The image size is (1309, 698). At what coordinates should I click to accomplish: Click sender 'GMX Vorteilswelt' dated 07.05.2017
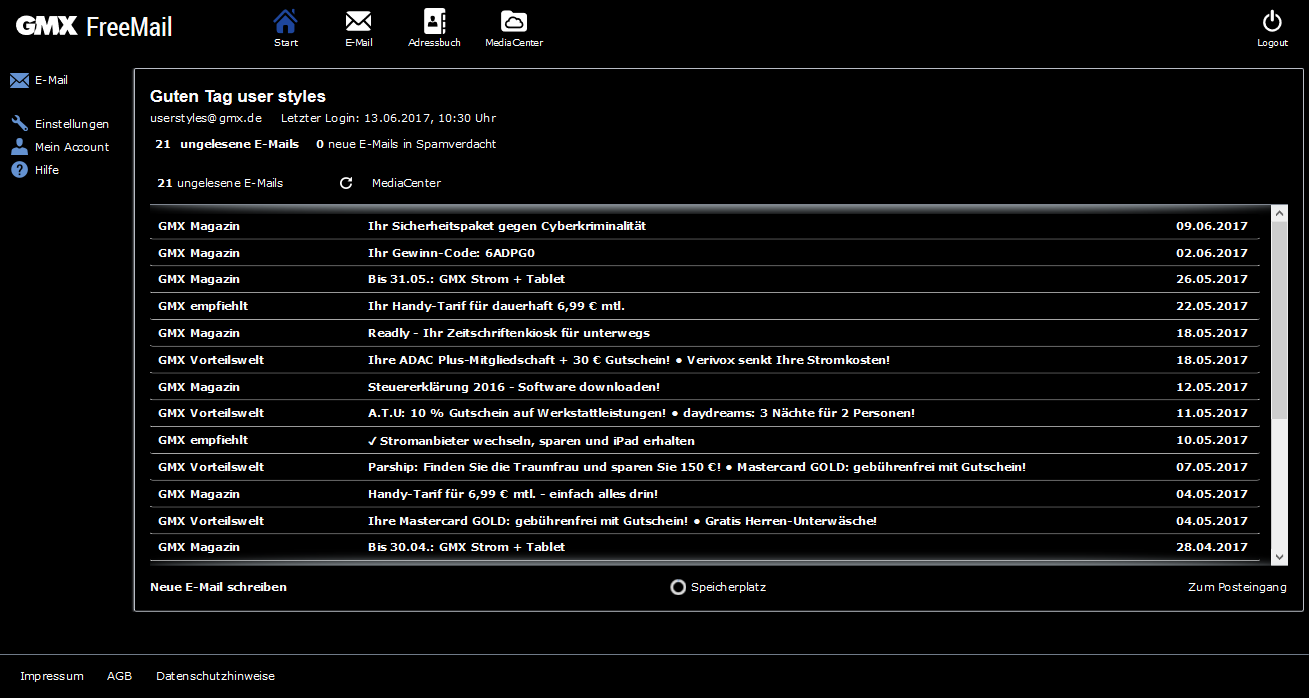211,467
